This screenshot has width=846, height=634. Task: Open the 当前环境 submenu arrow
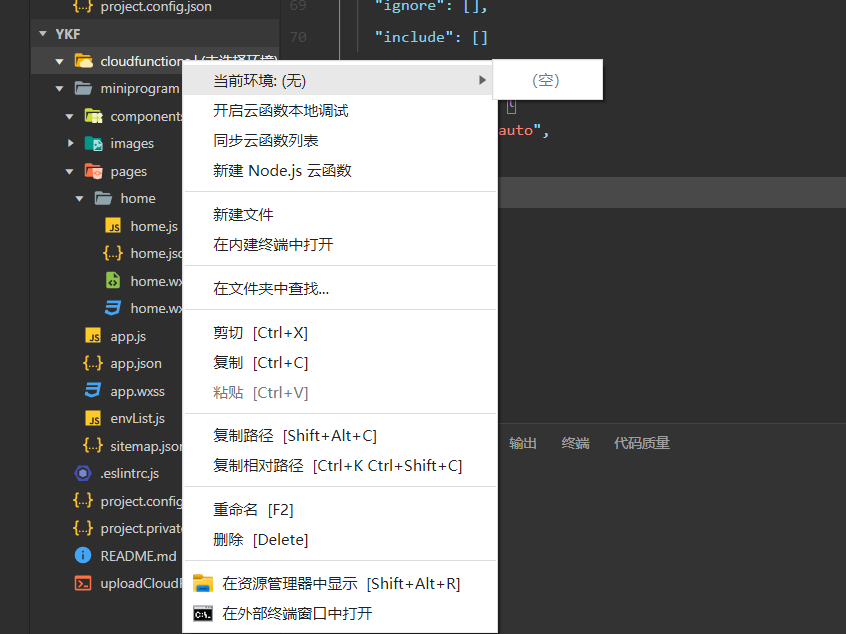[482, 80]
